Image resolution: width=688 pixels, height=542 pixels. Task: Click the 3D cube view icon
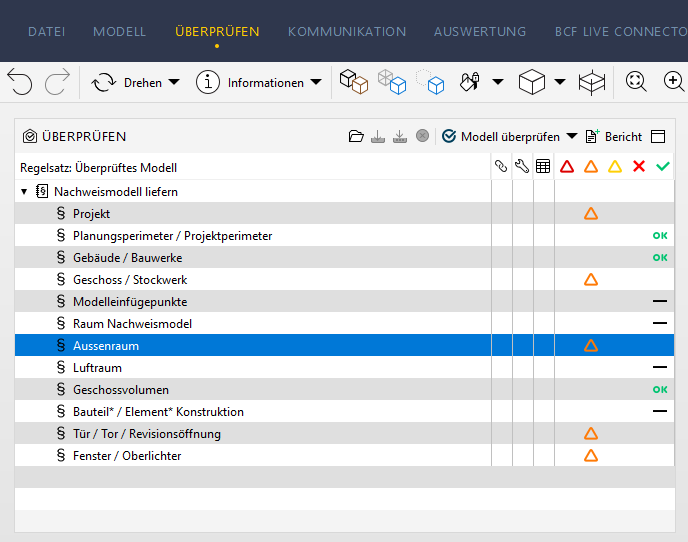click(532, 82)
